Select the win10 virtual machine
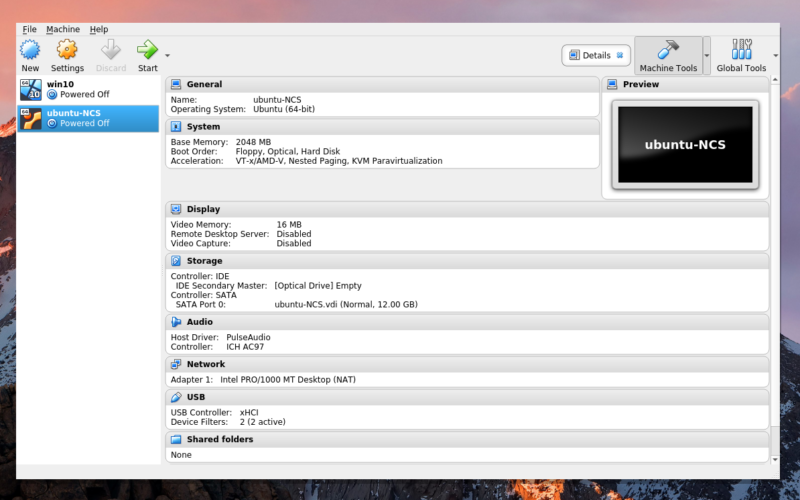Viewport: 800px width, 500px height. click(88, 89)
